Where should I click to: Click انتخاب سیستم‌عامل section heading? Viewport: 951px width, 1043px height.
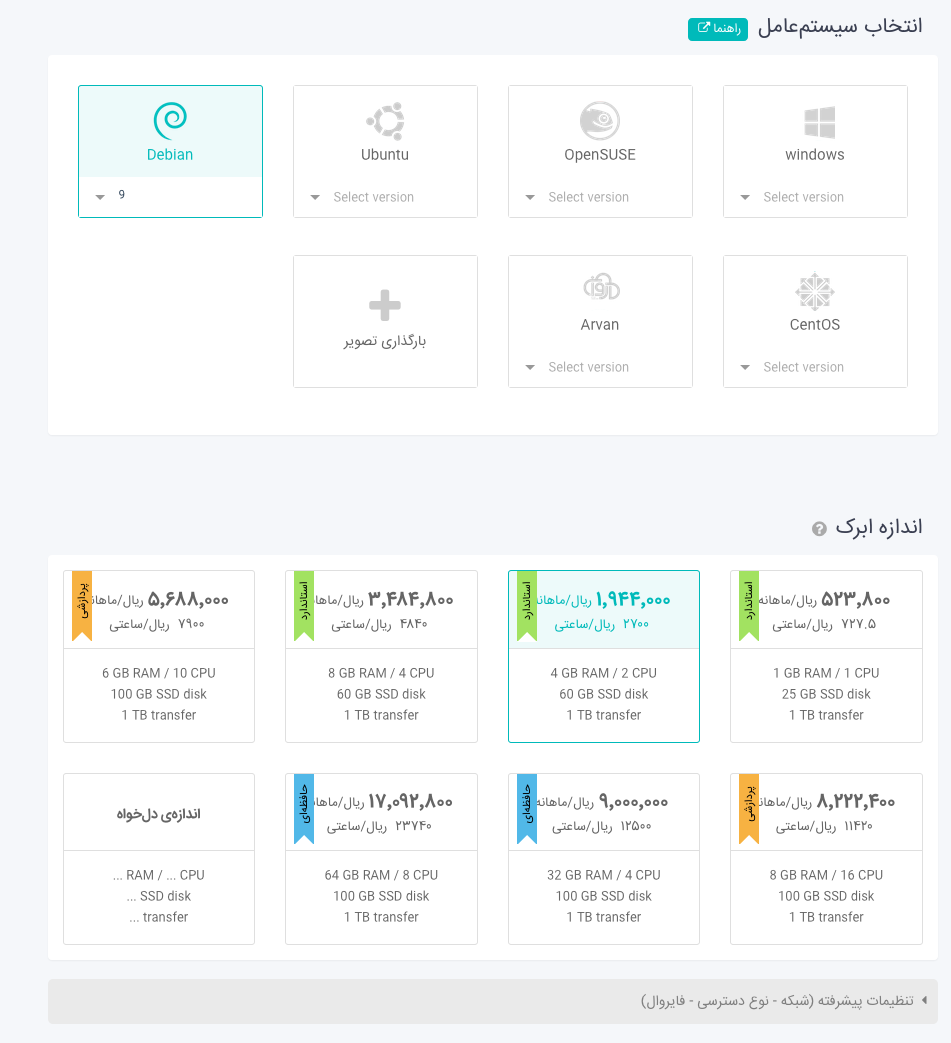click(840, 27)
